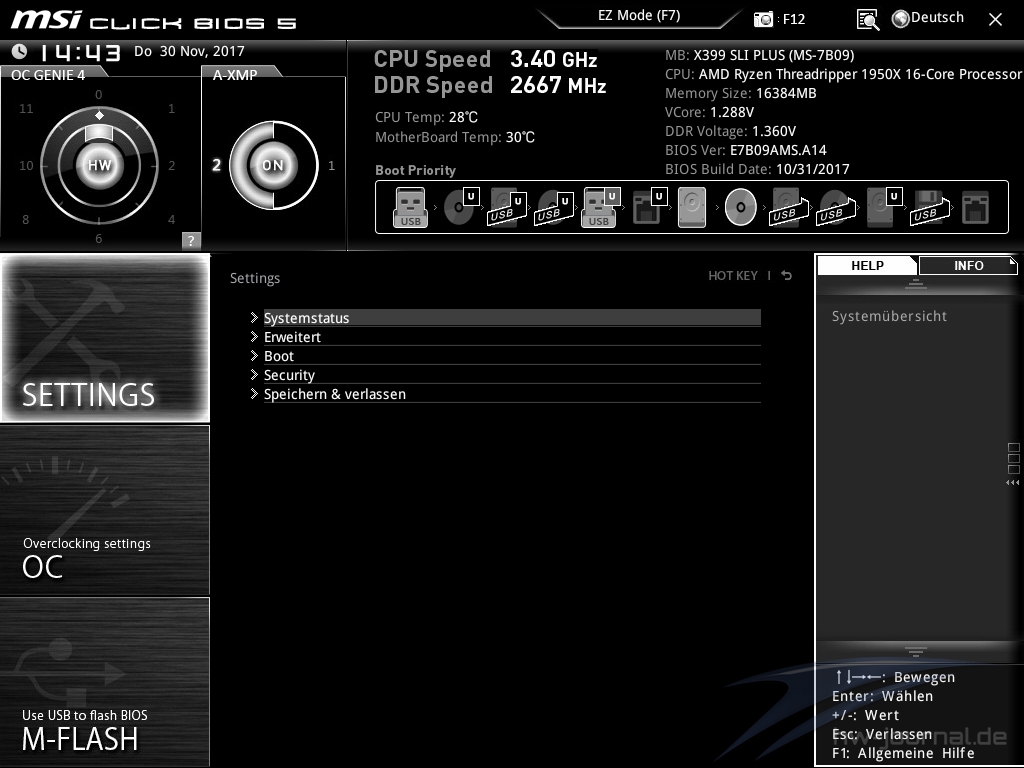
Task: Open the OC overclocking settings panel
Action: [105, 510]
